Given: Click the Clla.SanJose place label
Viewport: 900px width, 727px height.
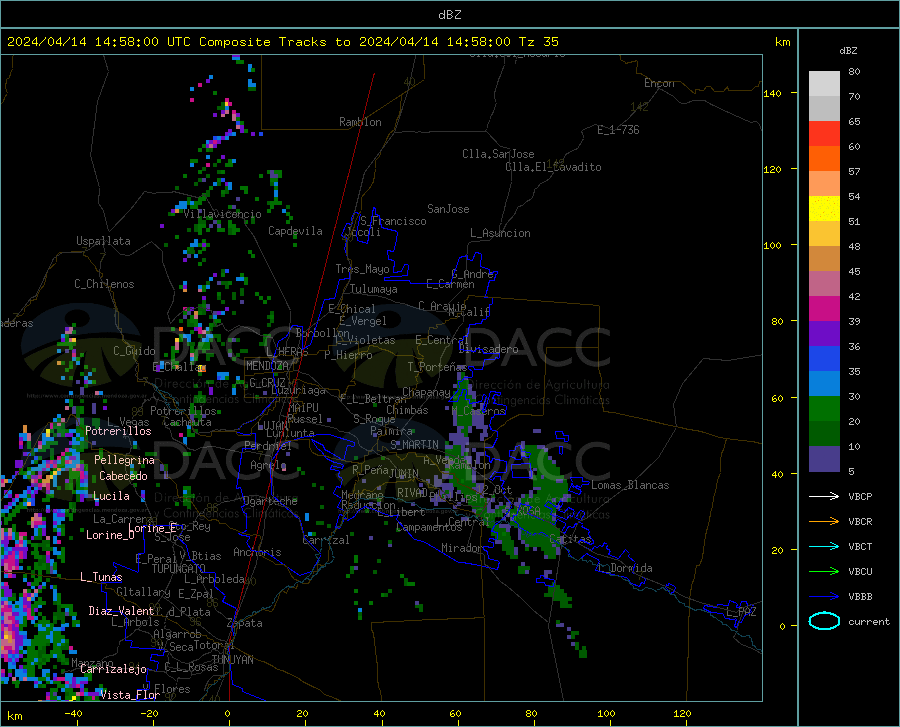Looking at the screenshot, I should [498, 154].
